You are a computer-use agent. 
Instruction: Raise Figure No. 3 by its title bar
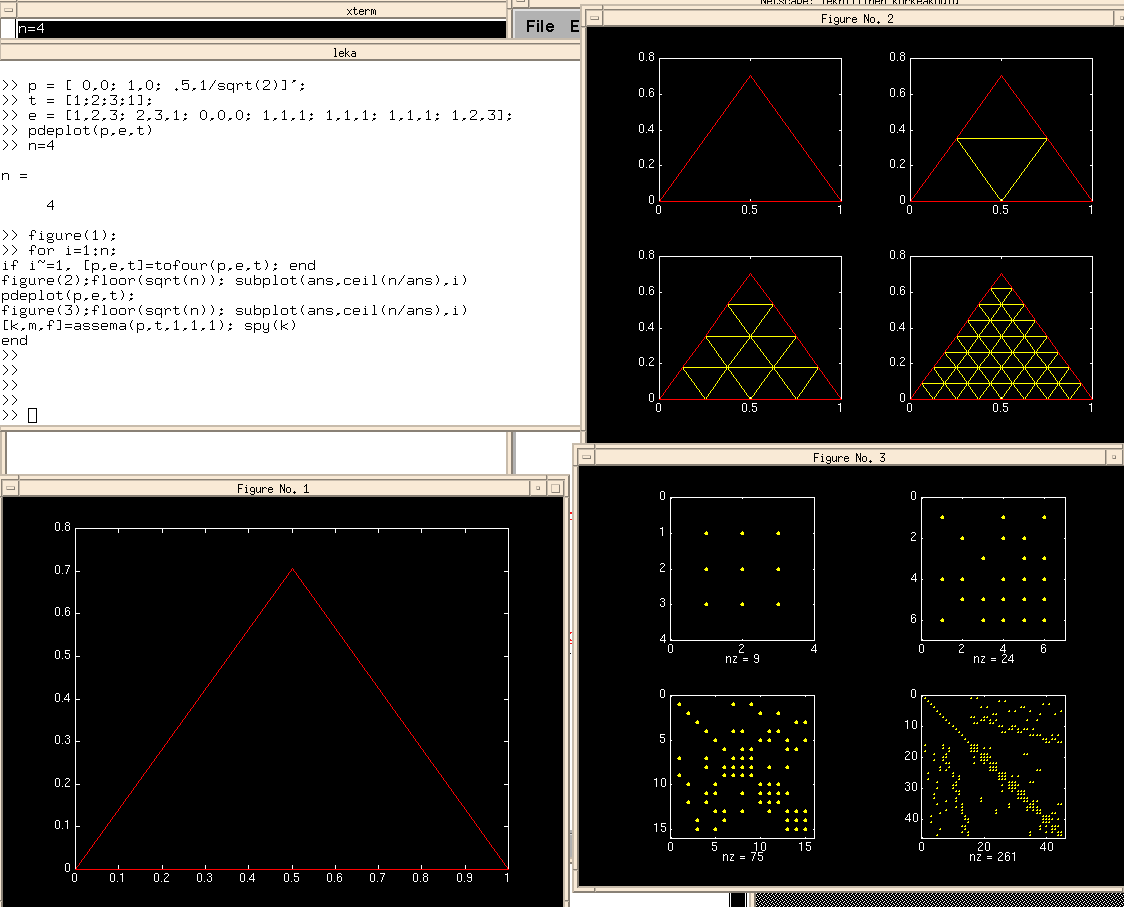tap(848, 457)
